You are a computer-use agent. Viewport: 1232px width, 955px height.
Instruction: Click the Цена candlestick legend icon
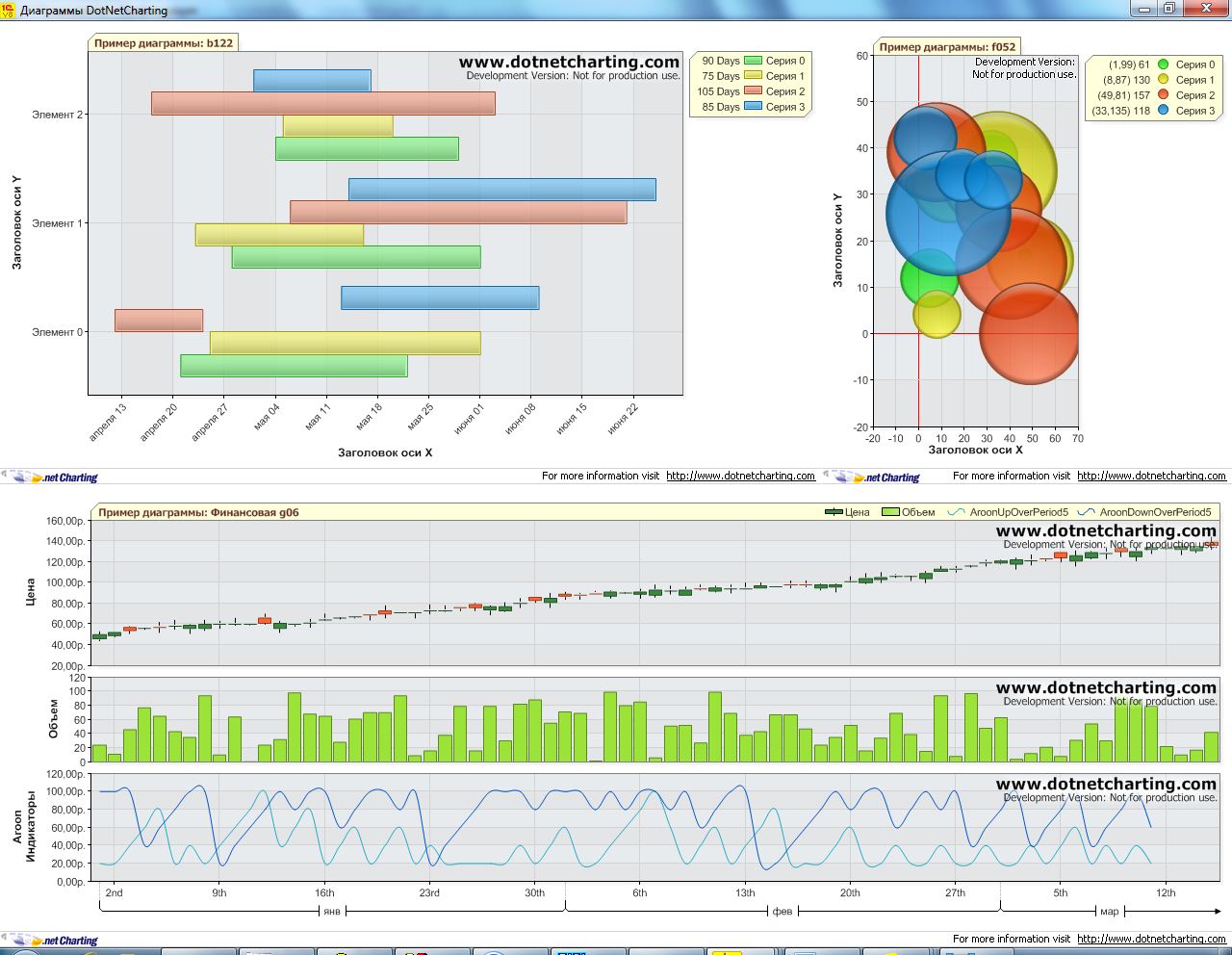[x=834, y=512]
